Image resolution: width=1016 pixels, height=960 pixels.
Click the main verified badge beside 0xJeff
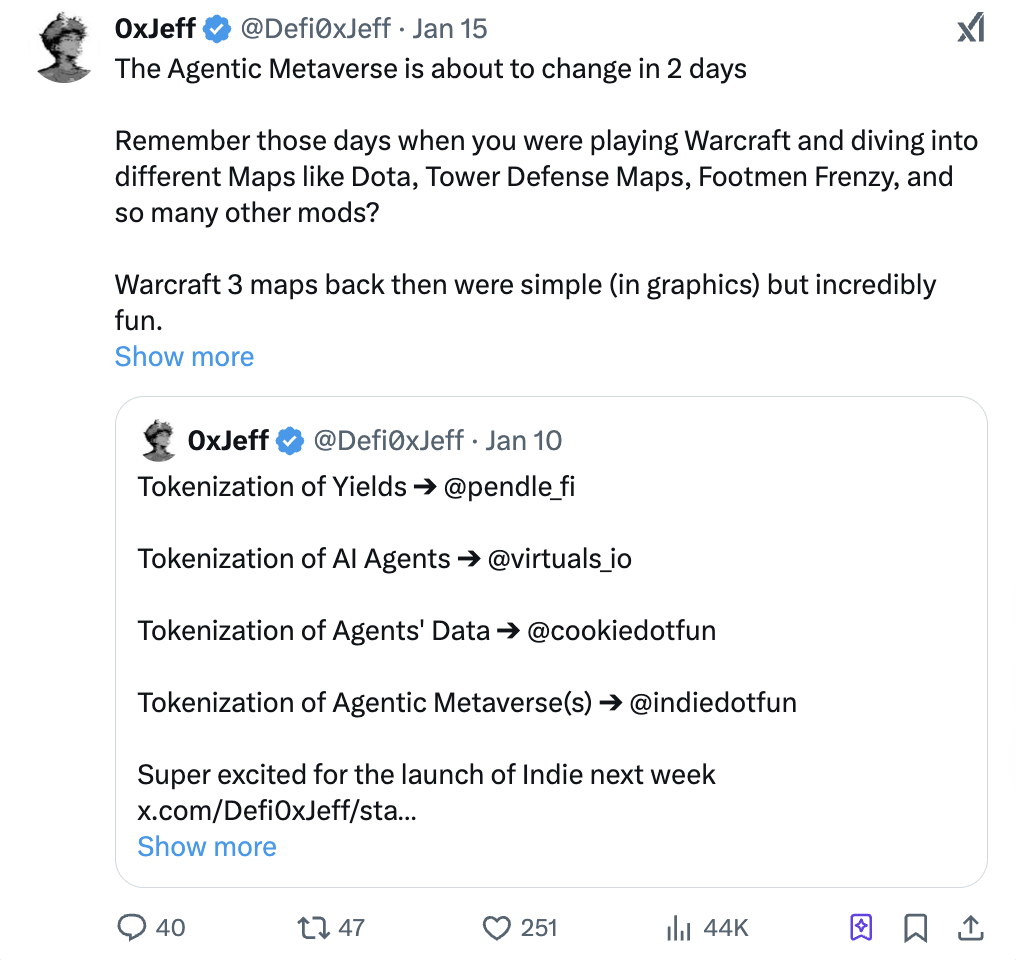pos(217,29)
